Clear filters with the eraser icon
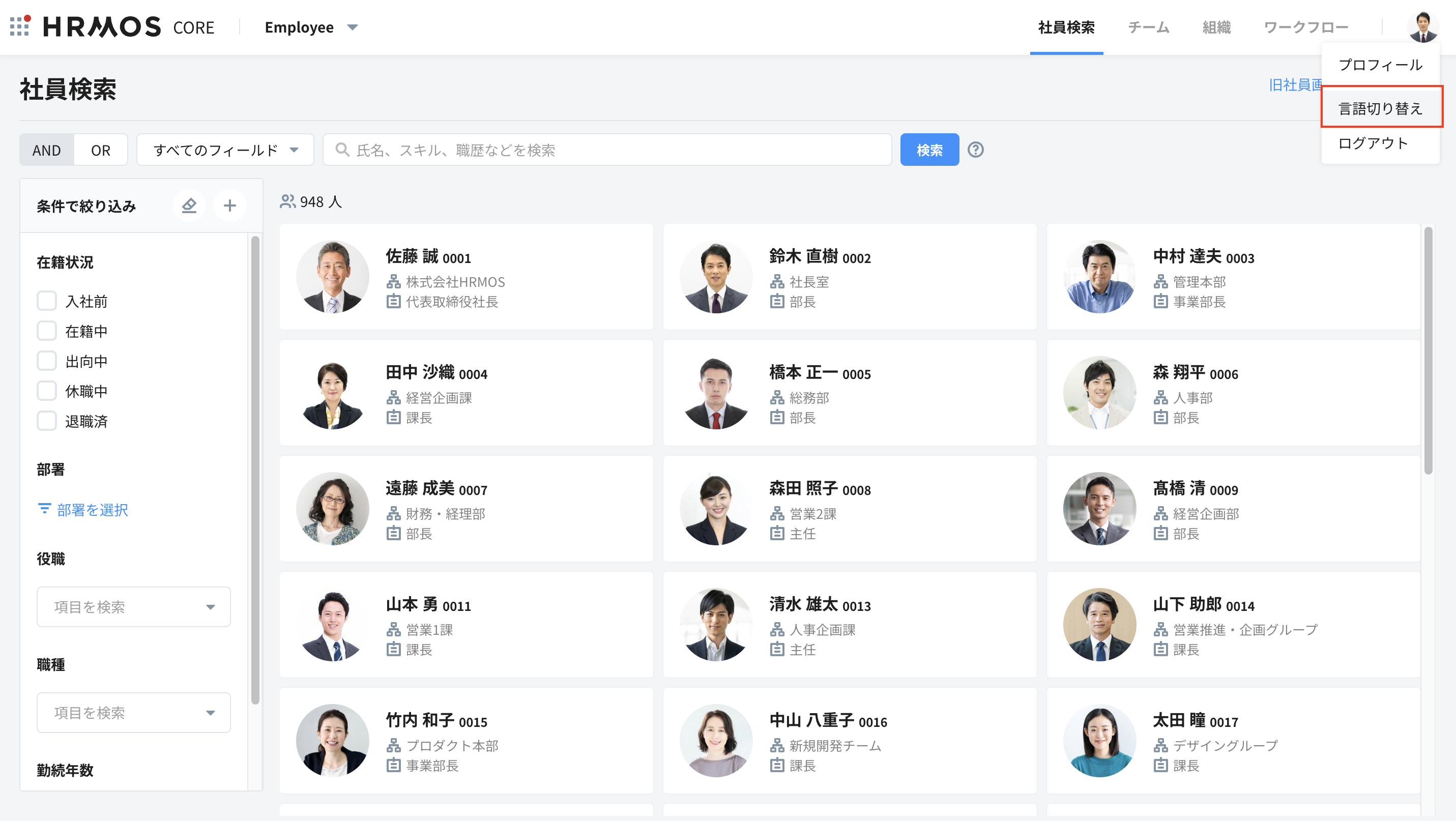 tap(189, 206)
